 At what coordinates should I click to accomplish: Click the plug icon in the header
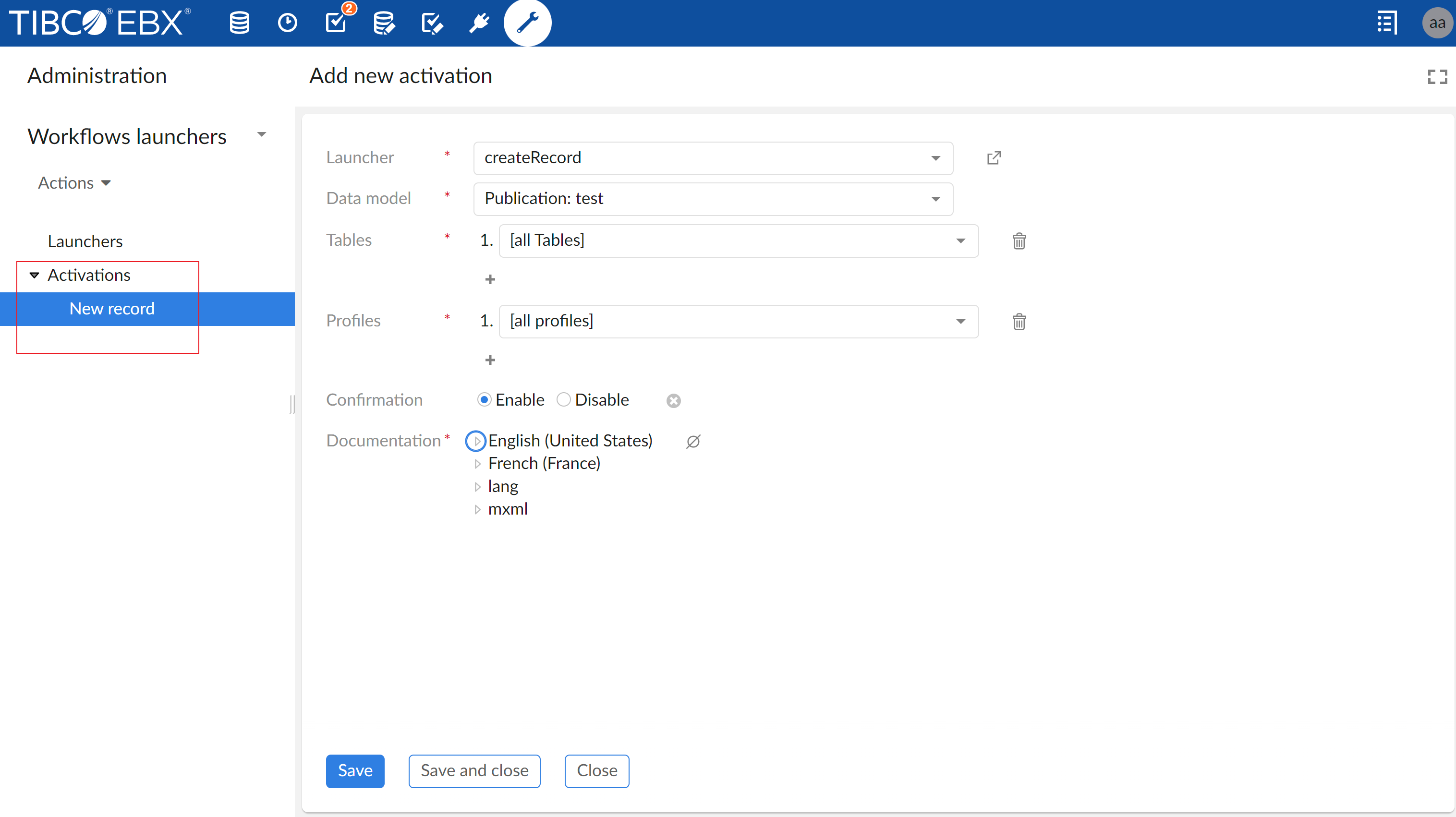pyautogui.click(x=479, y=23)
